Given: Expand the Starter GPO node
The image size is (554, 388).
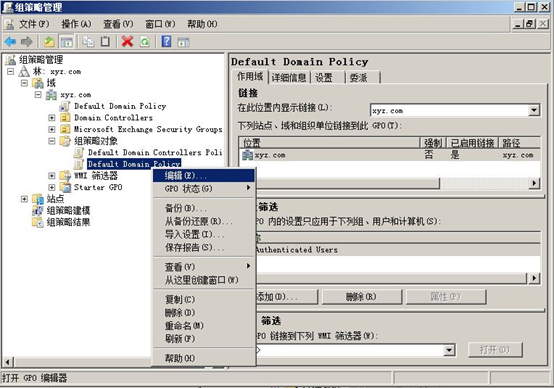Looking at the screenshot, I should [52, 187].
